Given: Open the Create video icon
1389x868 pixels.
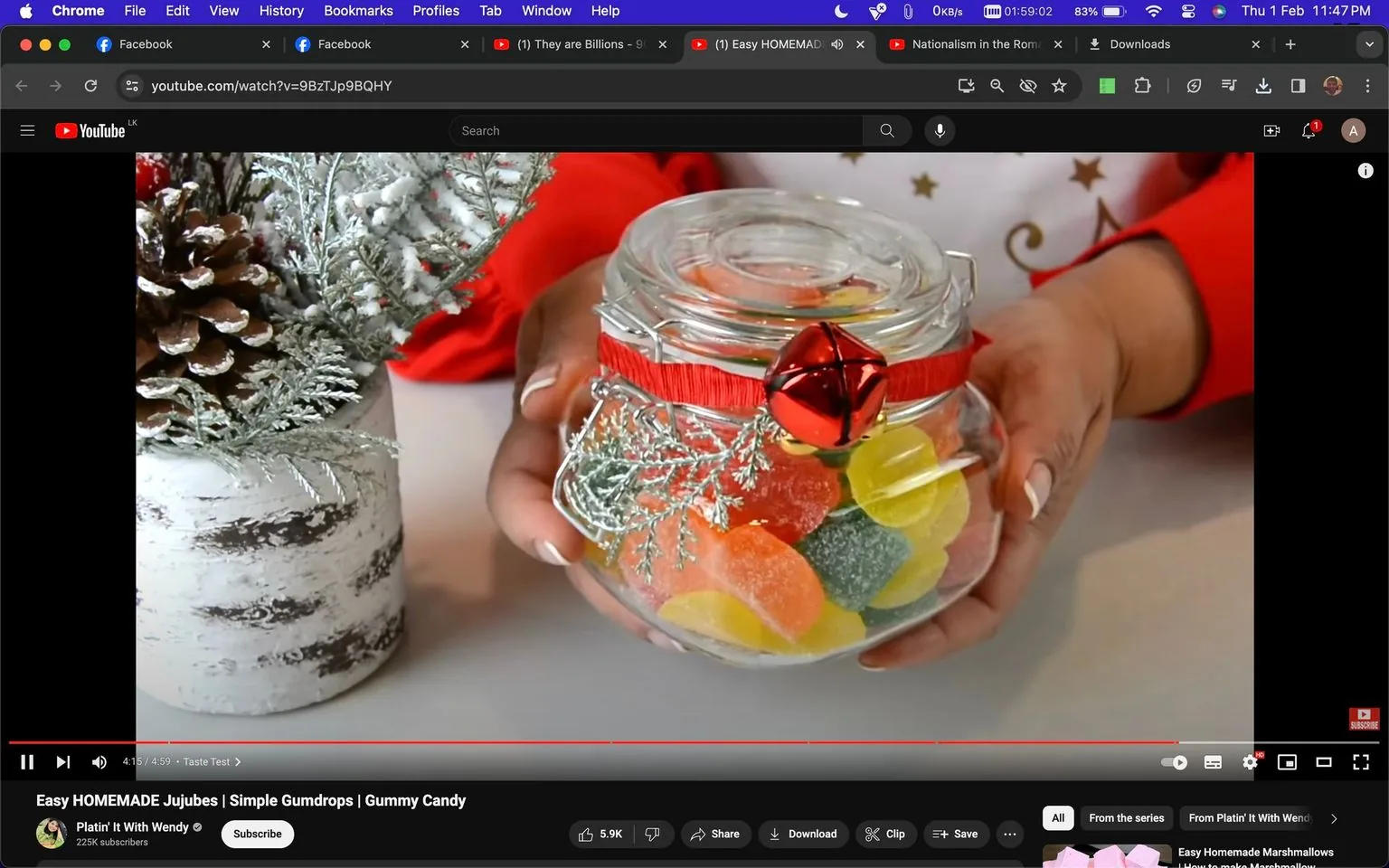Looking at the screenshot, I should click(x=1271, y=130).
